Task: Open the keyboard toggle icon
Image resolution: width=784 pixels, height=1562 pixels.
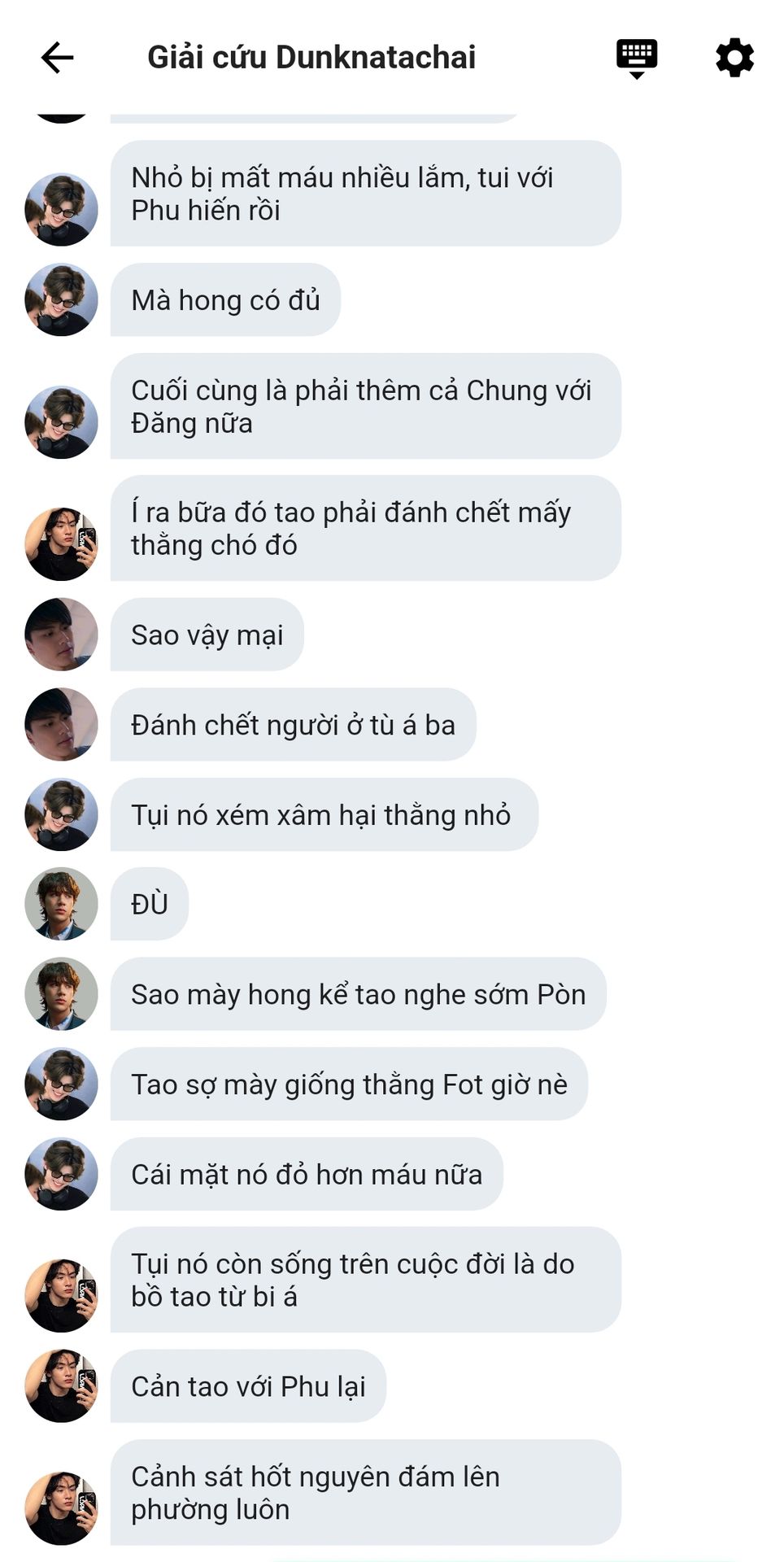Action: tap(637, 59)
